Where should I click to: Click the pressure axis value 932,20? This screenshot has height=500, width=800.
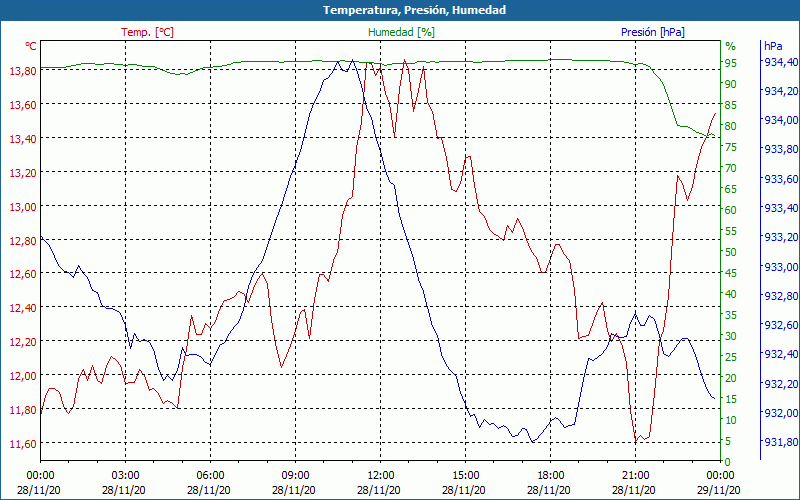780,383
